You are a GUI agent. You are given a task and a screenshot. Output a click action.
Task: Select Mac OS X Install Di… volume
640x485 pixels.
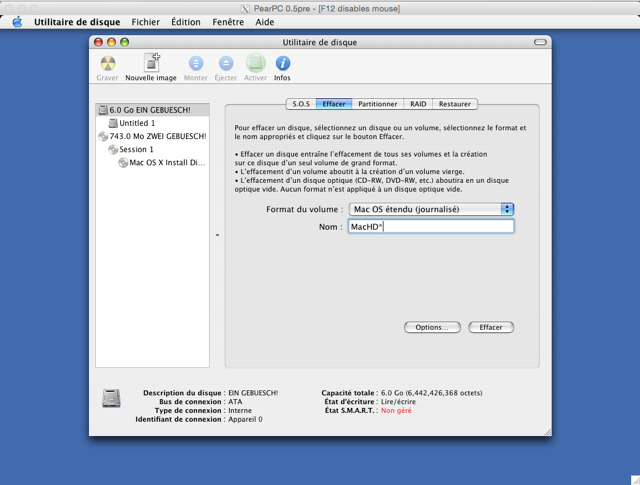coord(153,163)
